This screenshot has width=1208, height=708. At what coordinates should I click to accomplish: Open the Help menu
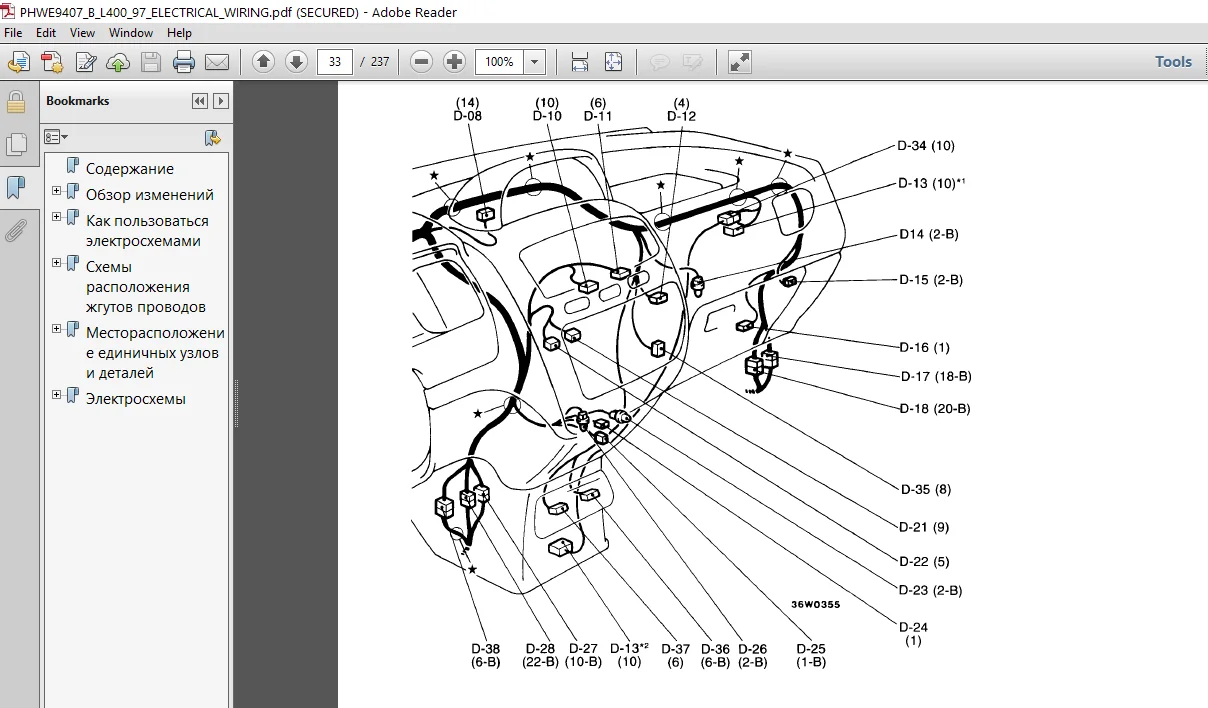[179, 33]
